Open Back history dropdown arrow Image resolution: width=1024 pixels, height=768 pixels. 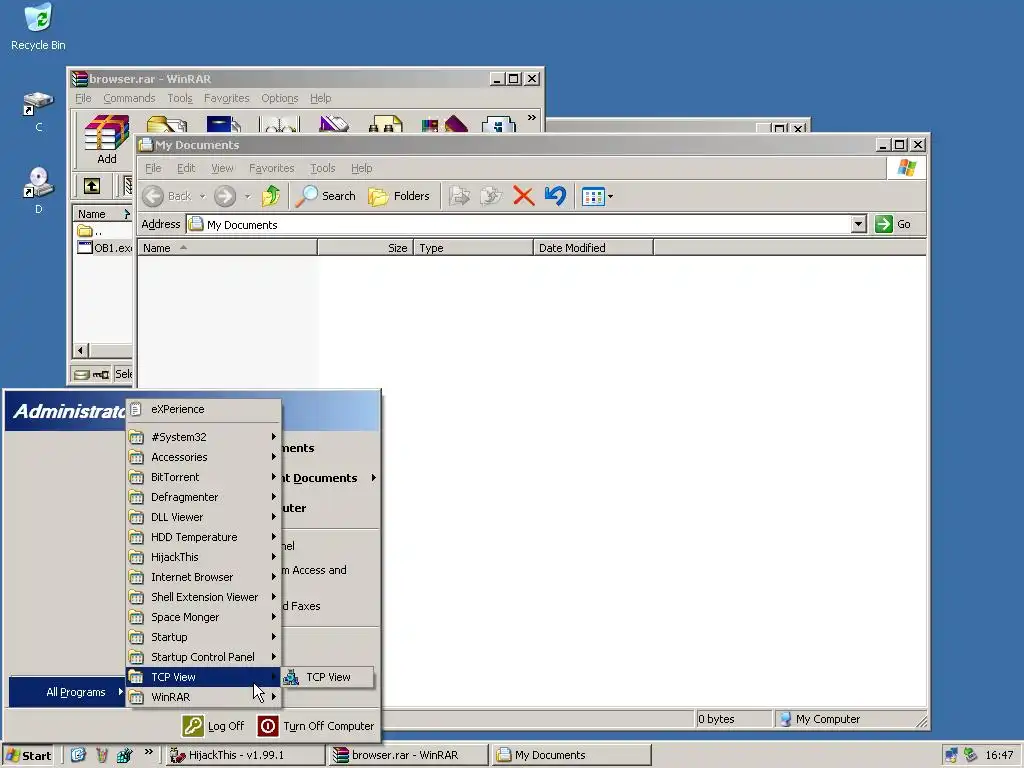pos(202,196)
